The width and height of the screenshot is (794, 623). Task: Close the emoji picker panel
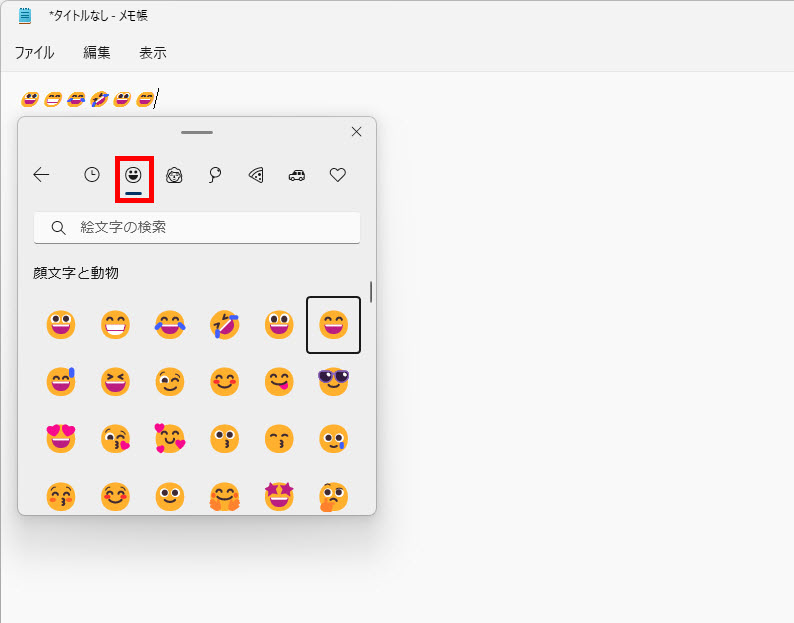(x=357, y=132)
